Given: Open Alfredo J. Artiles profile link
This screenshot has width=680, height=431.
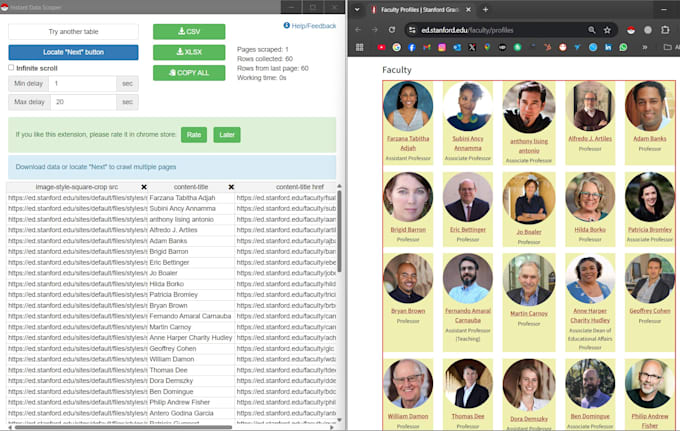Looking at the screenshot, I should pos(590,139).
